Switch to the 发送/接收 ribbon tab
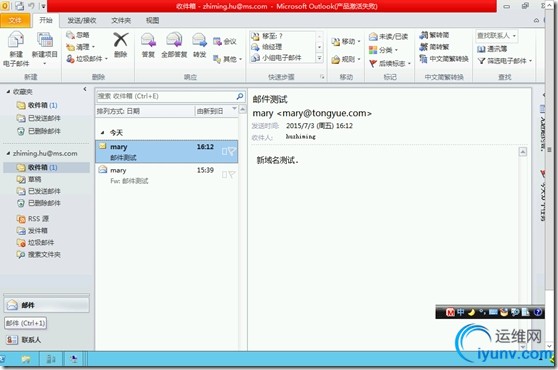This screenshot has width=558, height=370. [x=82, y=21]
